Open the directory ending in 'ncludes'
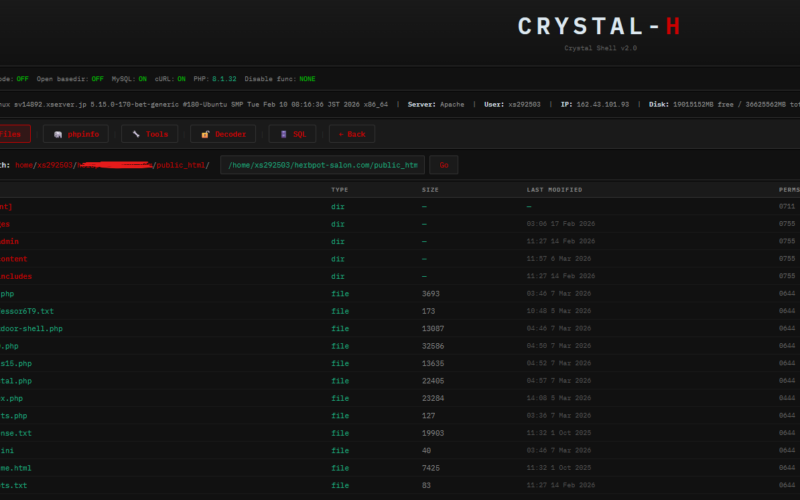 [x=16, y=277]
